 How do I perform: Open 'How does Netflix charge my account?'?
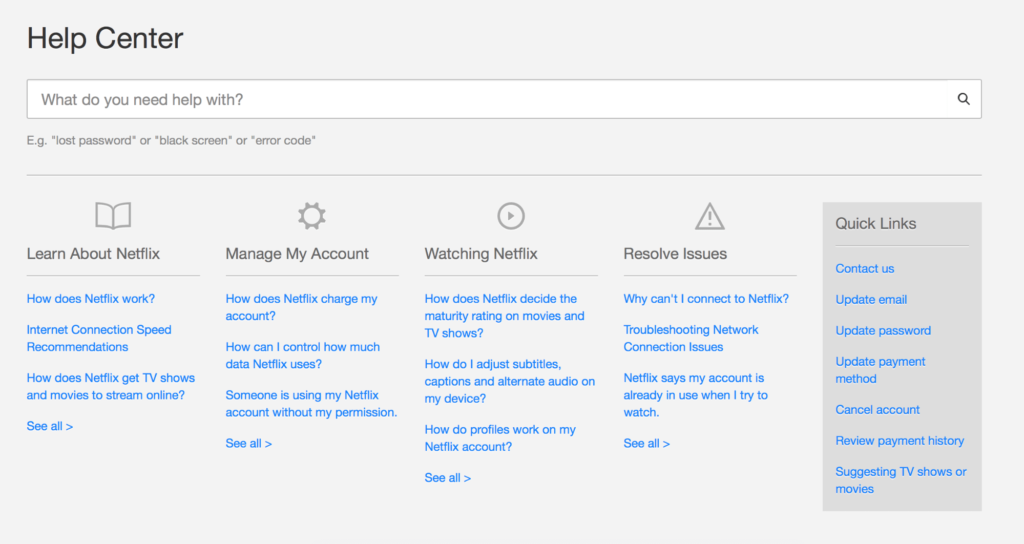(x=302, y=307)
